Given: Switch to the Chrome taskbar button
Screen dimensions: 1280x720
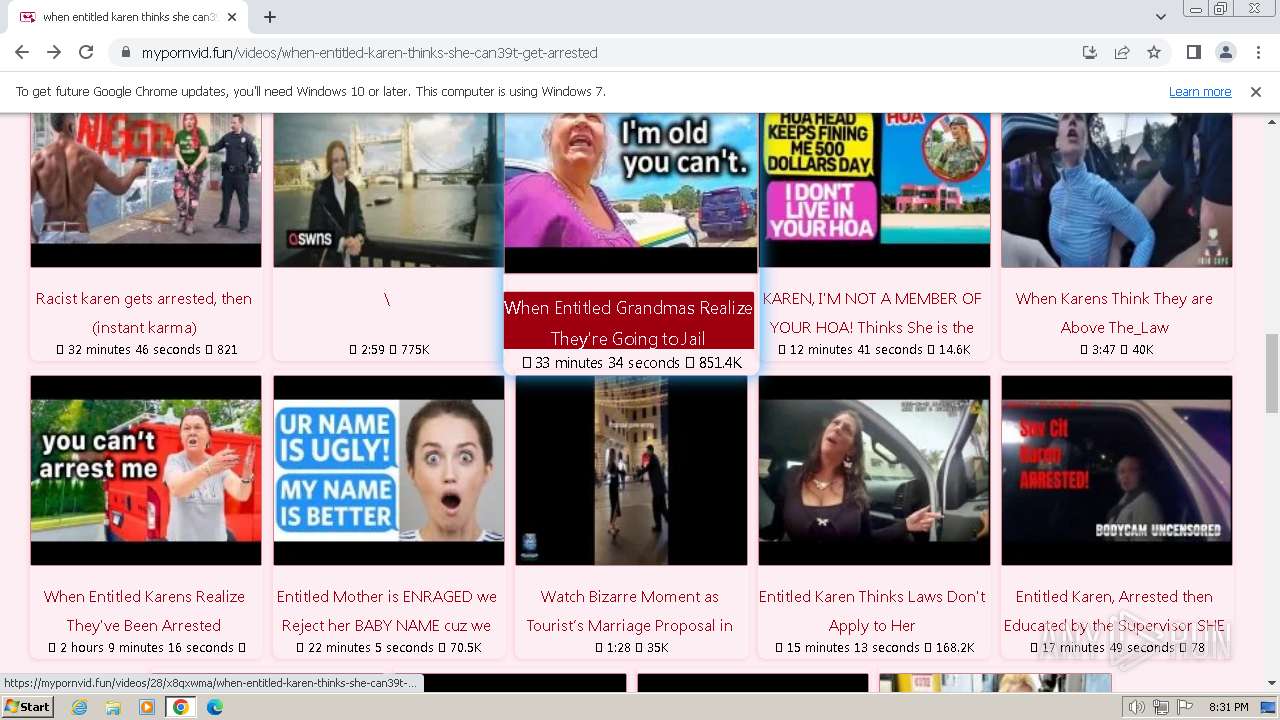Looking at the screenshot, I should tap(181, 707).
